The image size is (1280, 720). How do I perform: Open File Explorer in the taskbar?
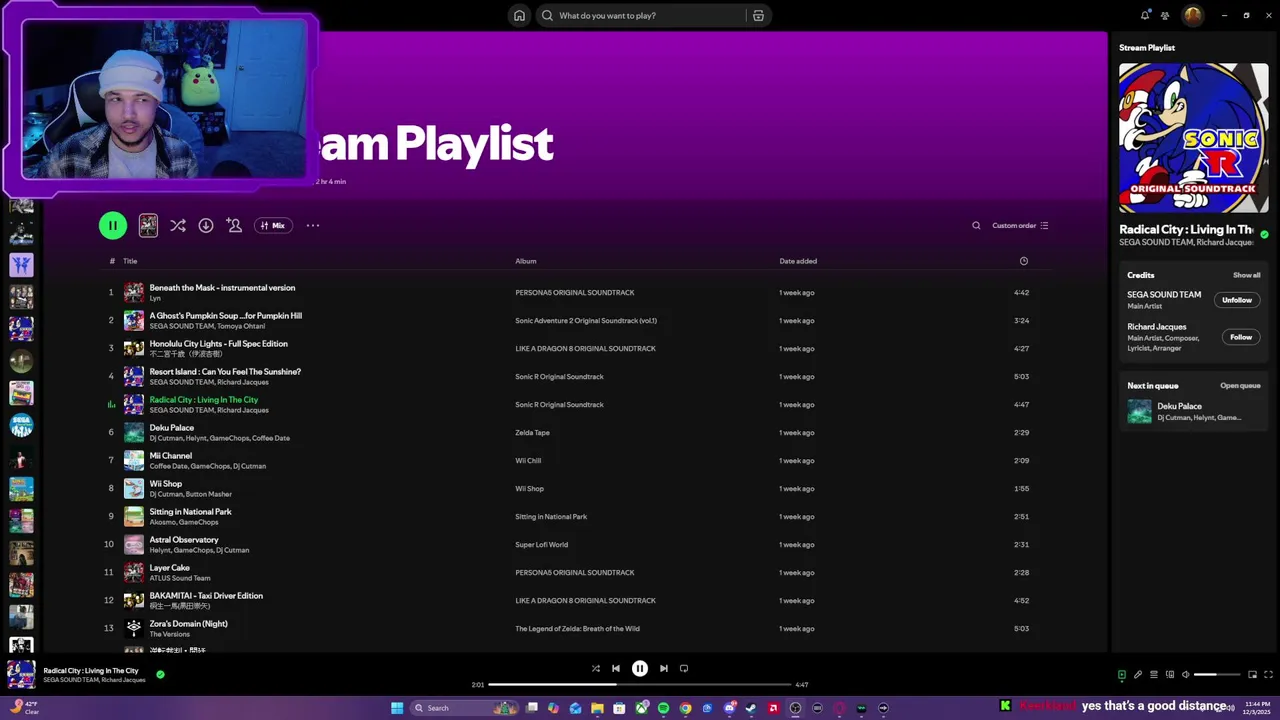coord(597,708)
